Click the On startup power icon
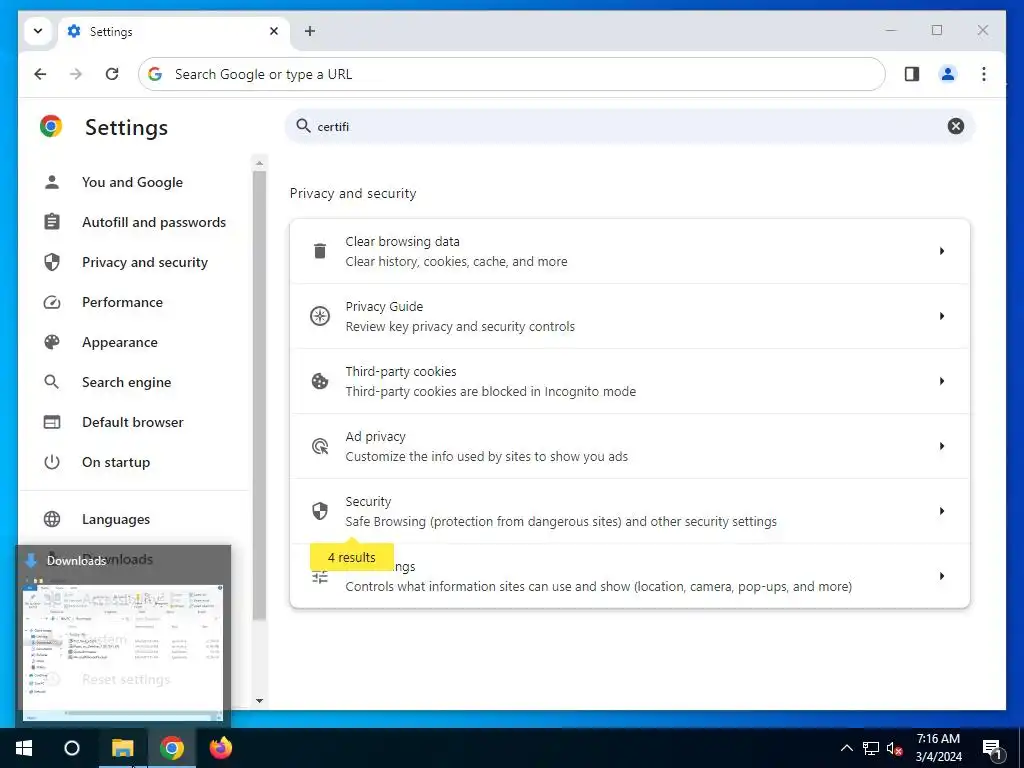 (52, 462)
